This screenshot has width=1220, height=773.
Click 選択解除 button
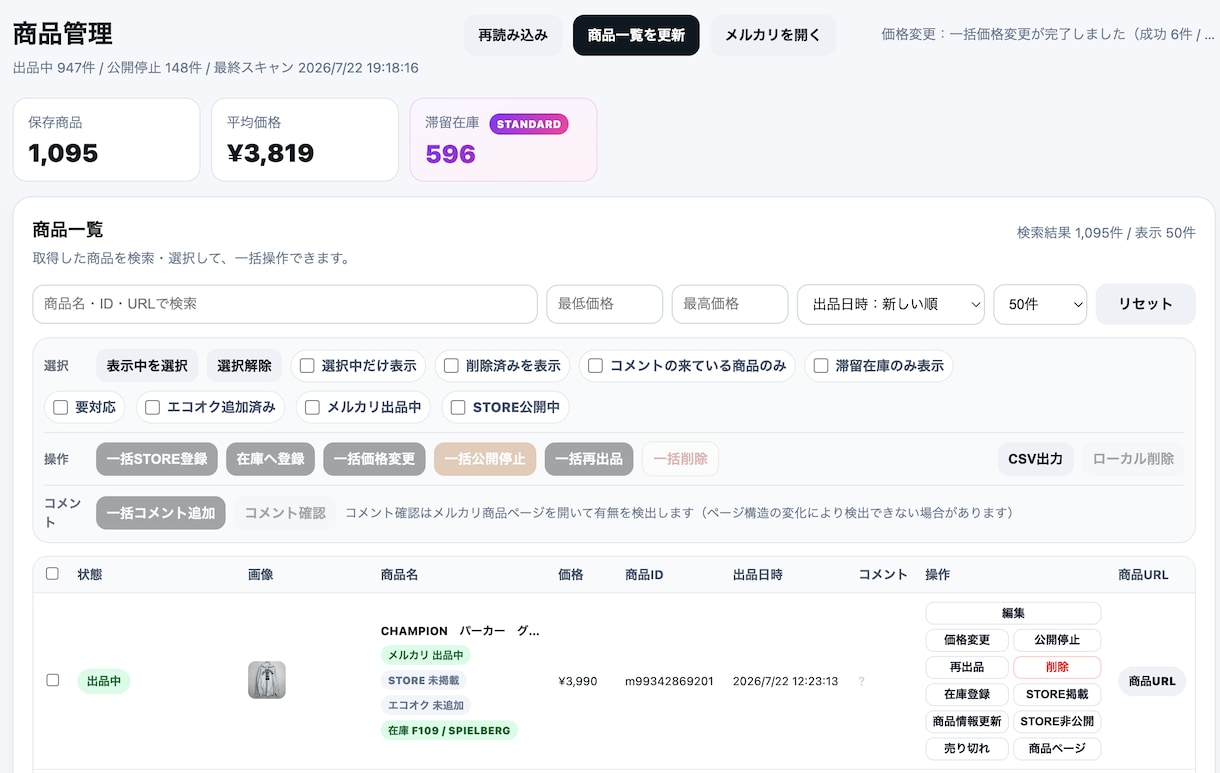click(244, 366)
